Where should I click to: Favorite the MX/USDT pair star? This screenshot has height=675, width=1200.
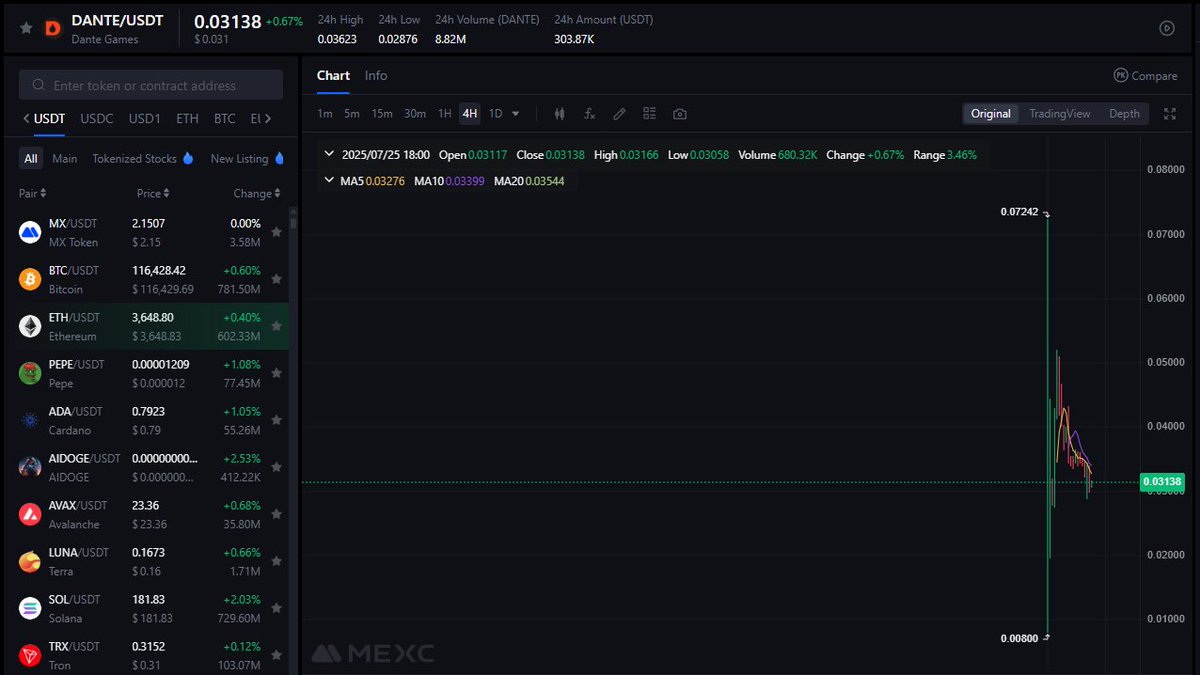[276, 232]
